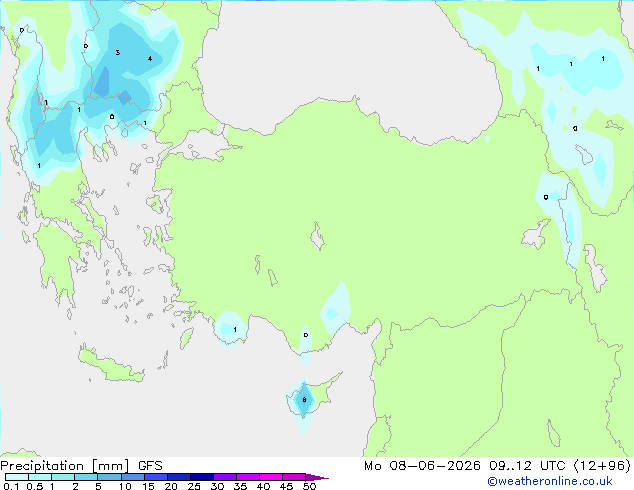Click legend scale label '35'
This screenshot has height=490, width=634.
point(240,486)
